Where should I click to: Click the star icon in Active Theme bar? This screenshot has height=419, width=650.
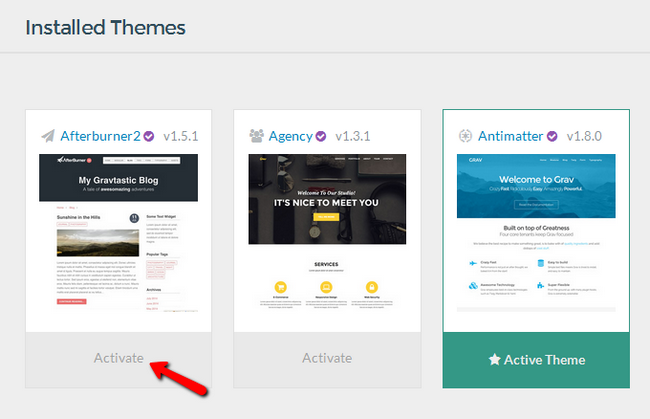coord(495,360)
